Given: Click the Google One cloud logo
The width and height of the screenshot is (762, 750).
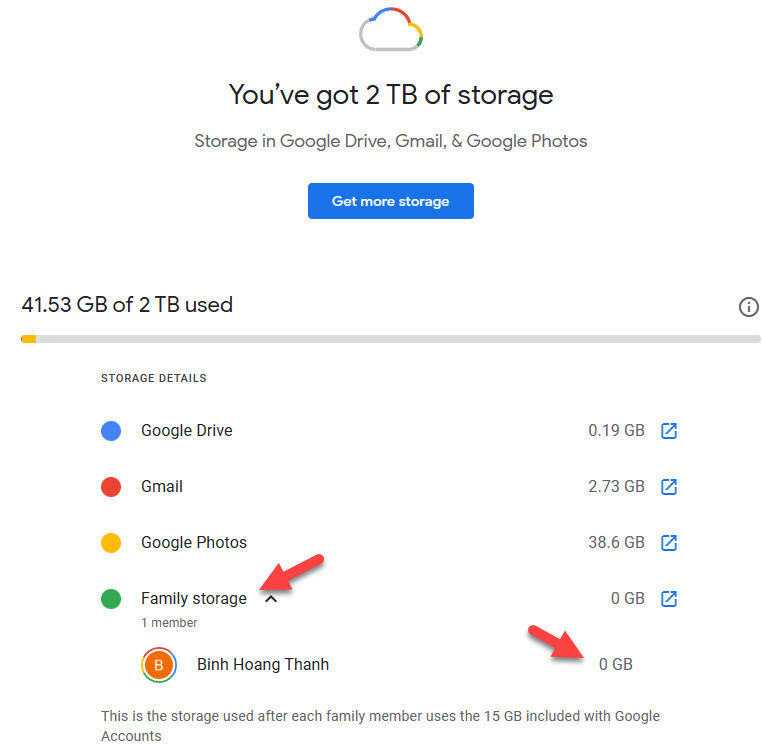Looking at the screenshot, I should coord(391,29).
